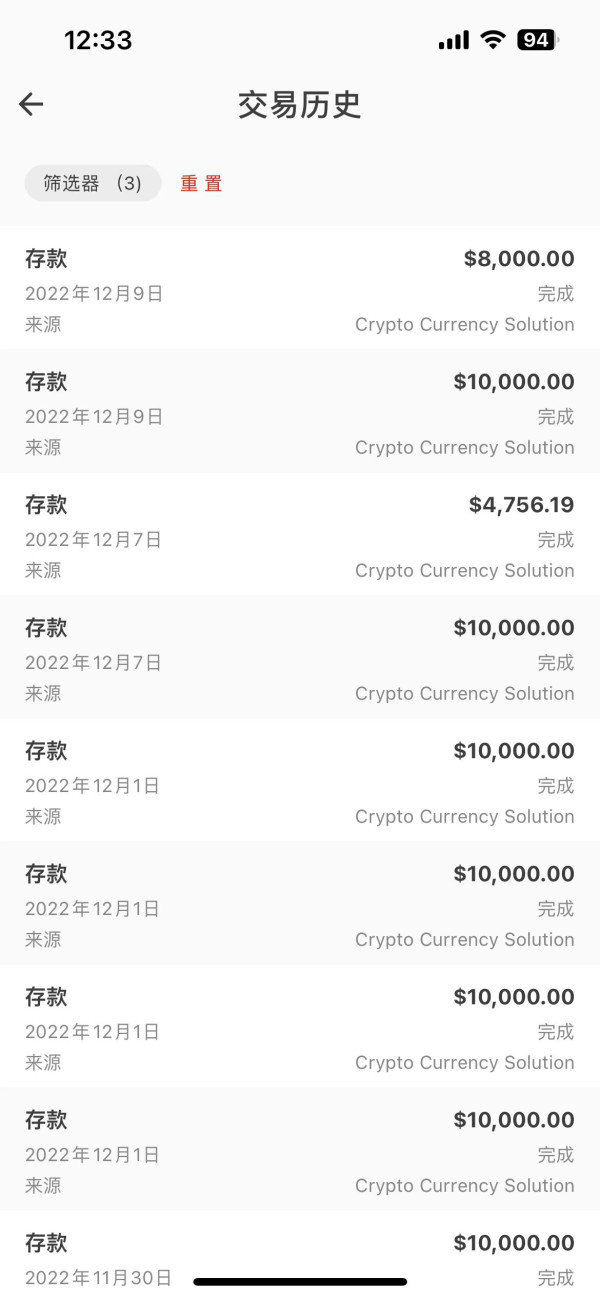Viewport: 600px width, 1298px height.
Task: Open the filter chip 筛选器 (3)
Action: 93,183
